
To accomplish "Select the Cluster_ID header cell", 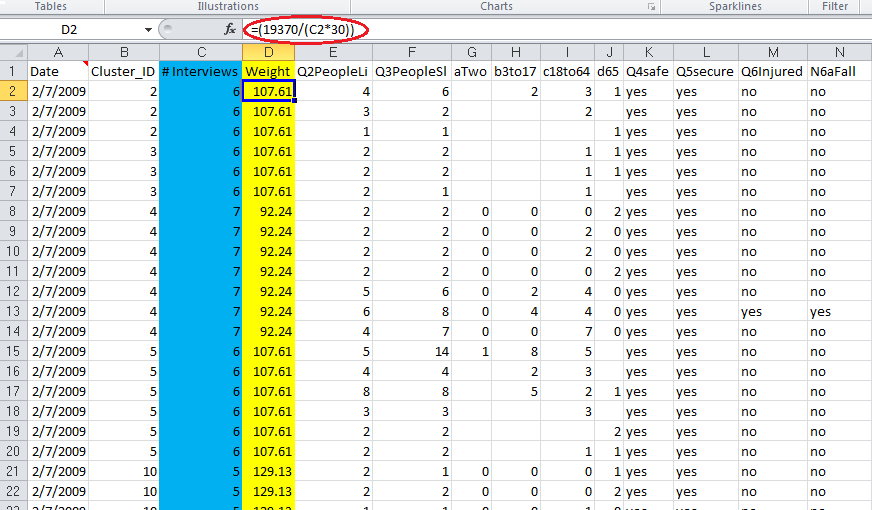I will pyautogui.click(x=123, y=71).
